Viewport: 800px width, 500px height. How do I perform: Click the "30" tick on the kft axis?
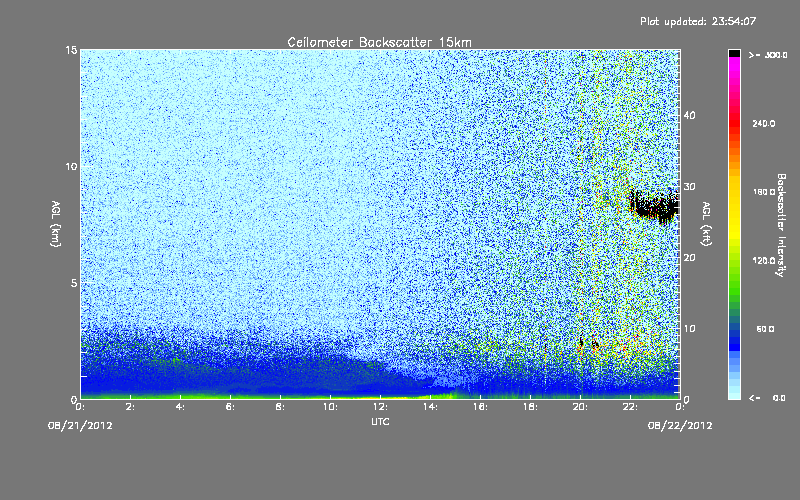coord(689,187)
